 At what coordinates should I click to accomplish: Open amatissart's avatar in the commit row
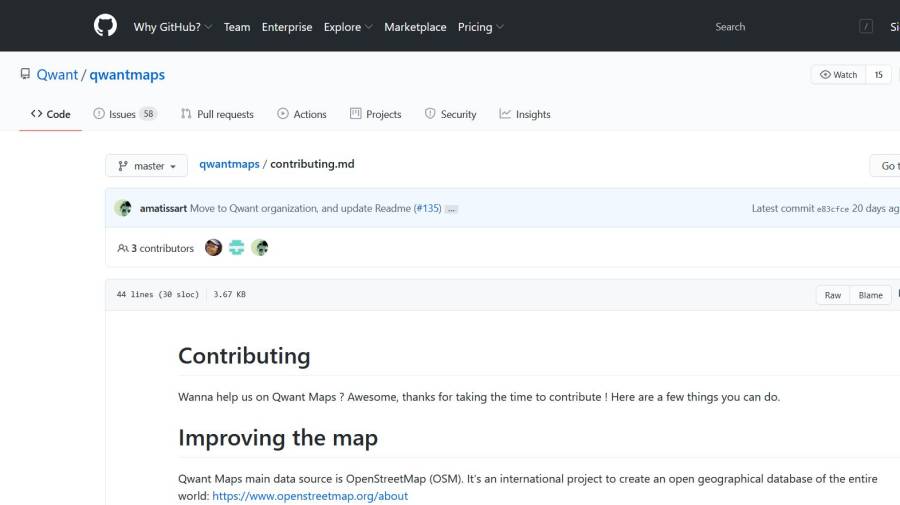pos(123,208)
